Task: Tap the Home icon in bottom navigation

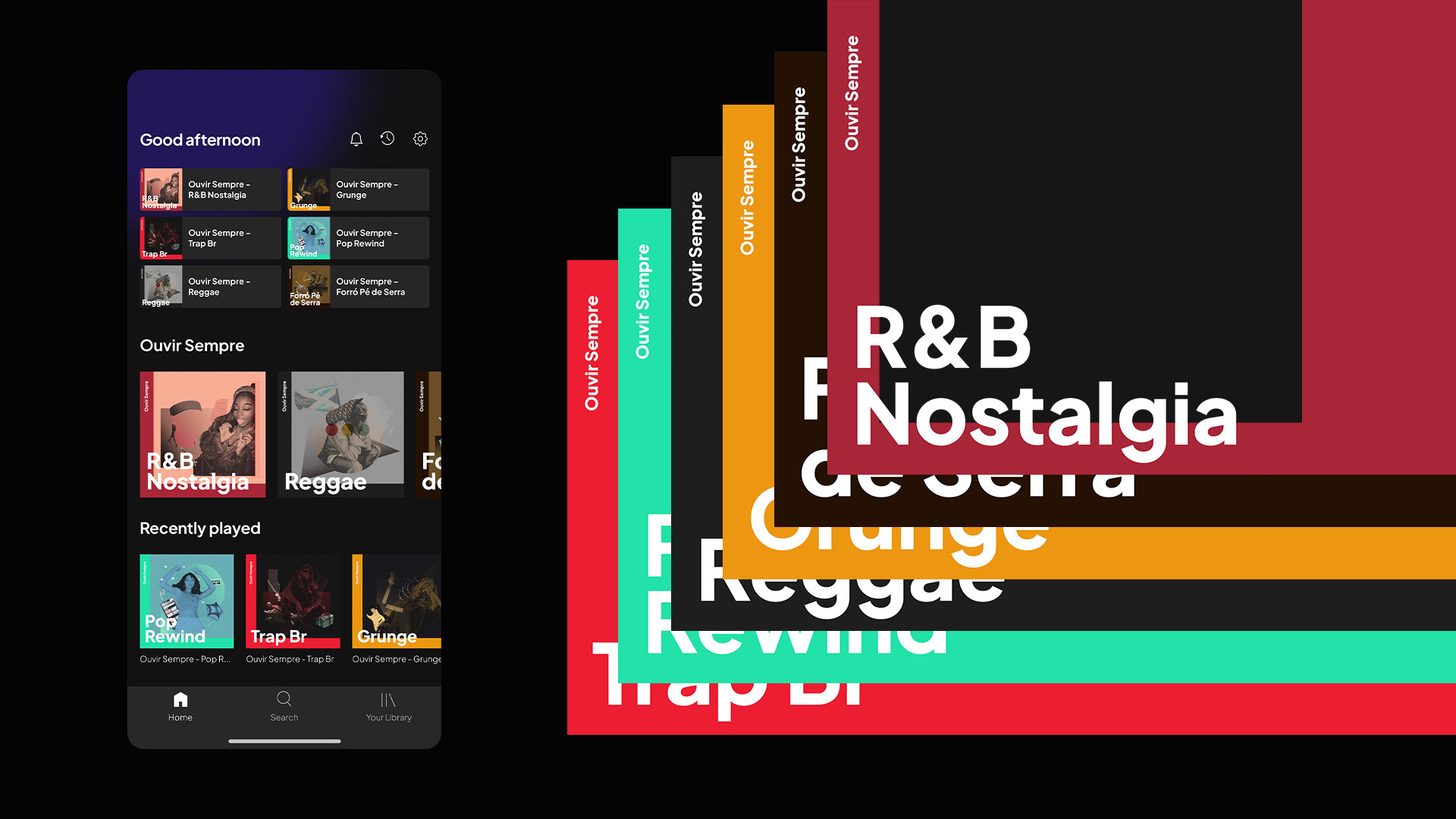Action: coord(180,699)
